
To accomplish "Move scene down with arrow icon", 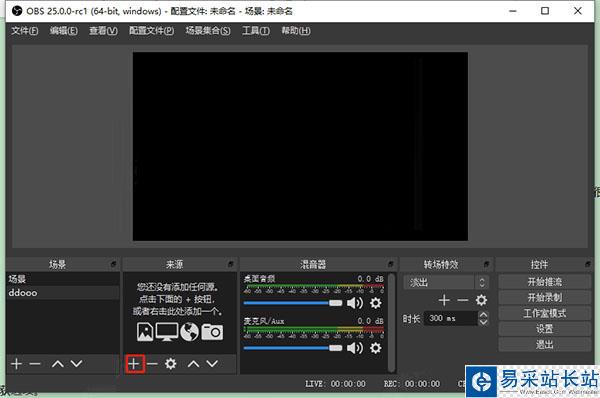I will point(76,364).
